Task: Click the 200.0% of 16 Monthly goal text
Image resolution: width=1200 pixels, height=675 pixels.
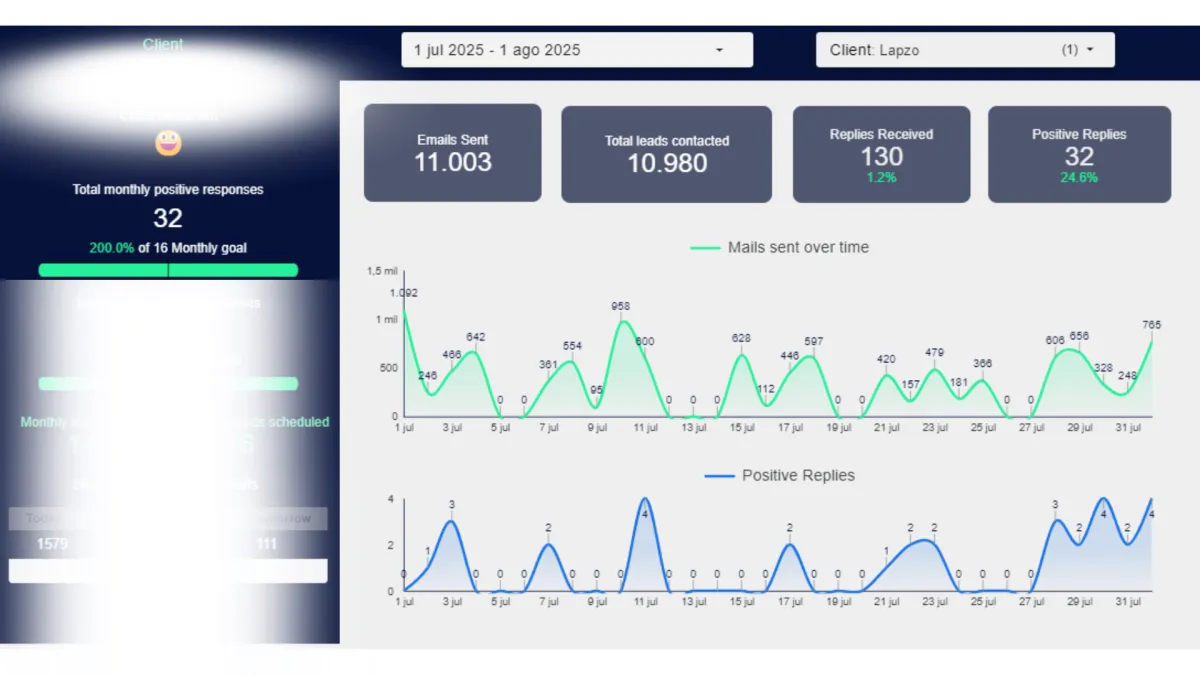Action: [x=168, y=248]
